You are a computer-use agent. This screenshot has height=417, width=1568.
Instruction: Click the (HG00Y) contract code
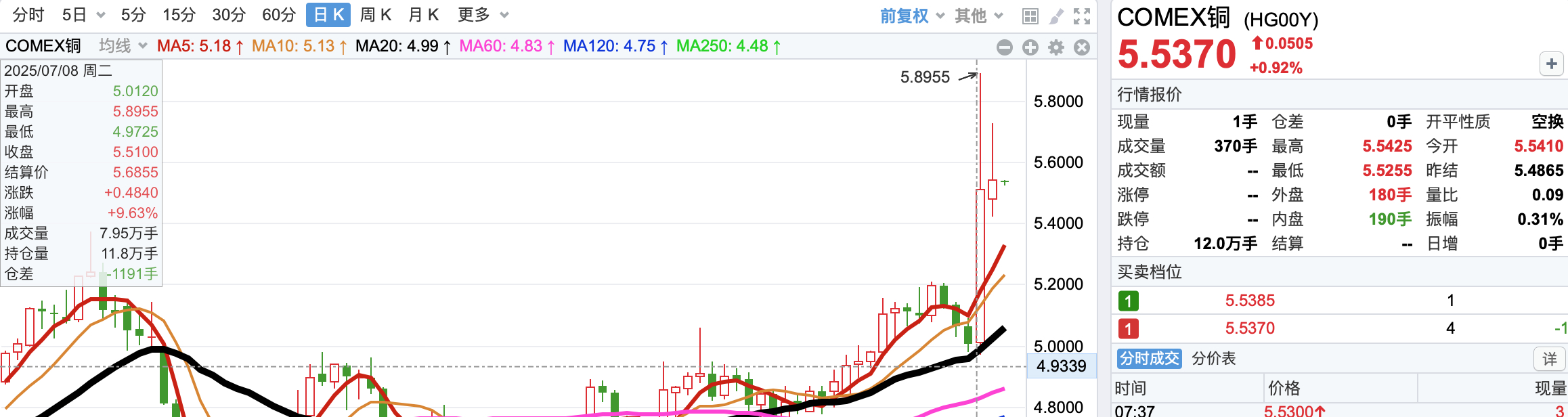tap(1281, 20)
